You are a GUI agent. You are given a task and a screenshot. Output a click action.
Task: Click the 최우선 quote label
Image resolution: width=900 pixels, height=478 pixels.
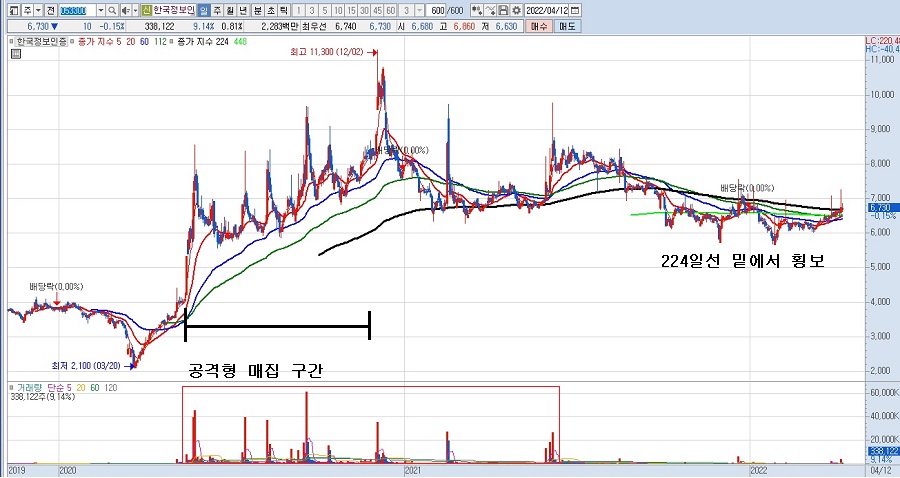pos(314,26)
